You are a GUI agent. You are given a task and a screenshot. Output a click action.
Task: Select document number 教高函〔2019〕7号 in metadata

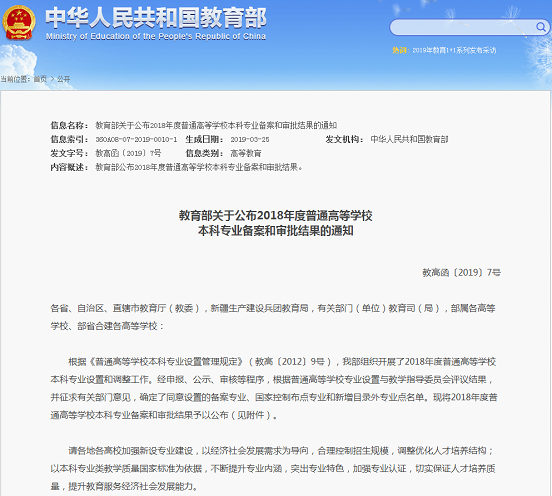128,153
